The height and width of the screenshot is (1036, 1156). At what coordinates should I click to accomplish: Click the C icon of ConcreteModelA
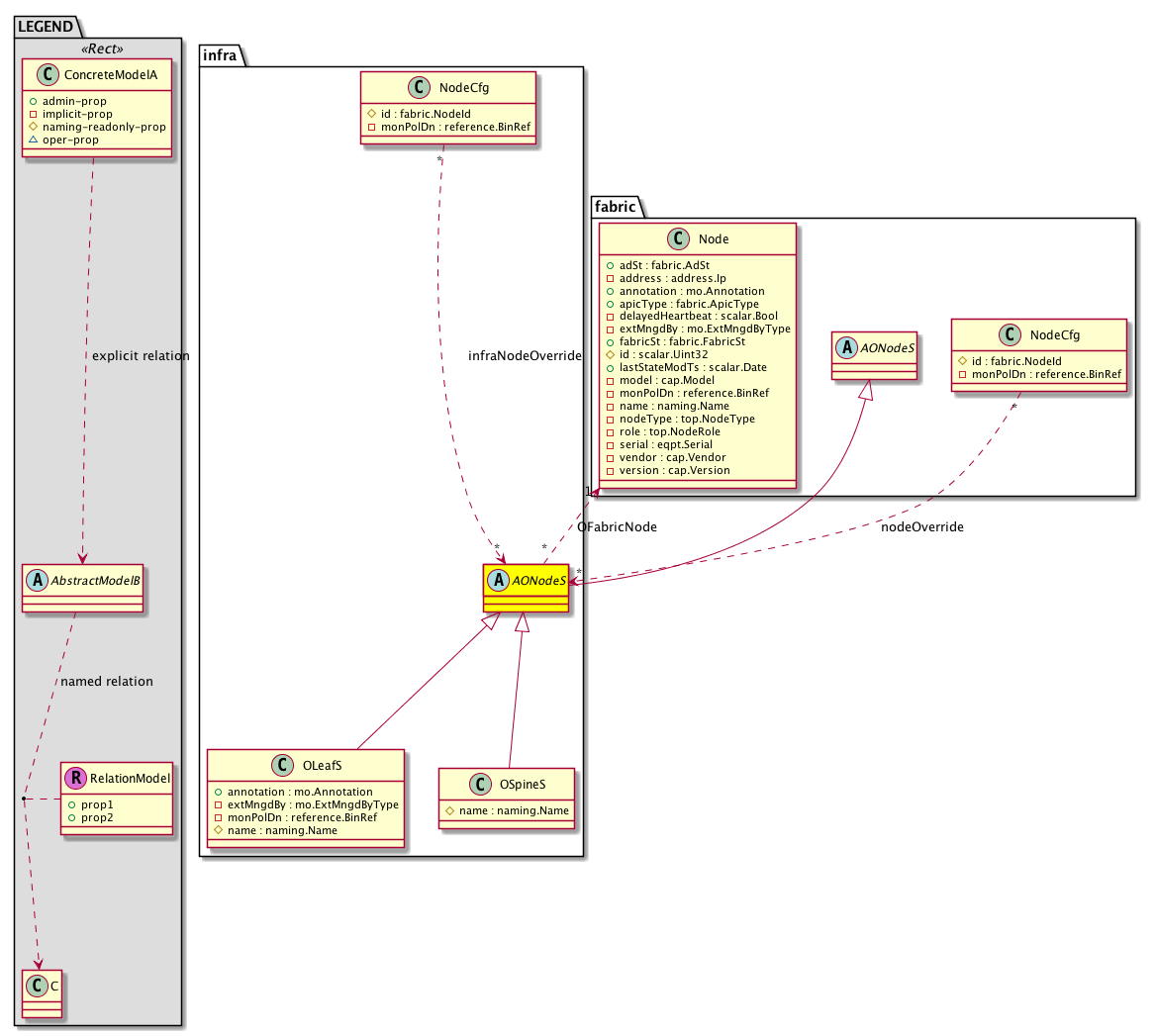tap(43, 74)
